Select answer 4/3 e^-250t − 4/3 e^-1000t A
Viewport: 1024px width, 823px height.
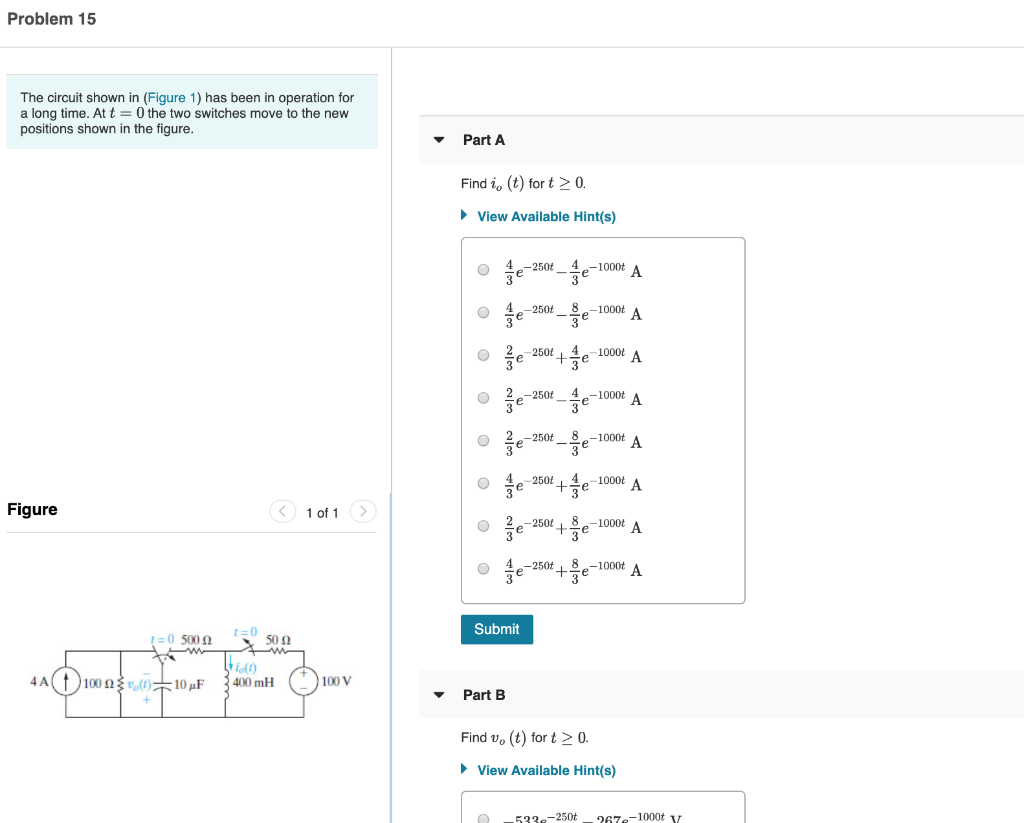(x=483, y=270)
